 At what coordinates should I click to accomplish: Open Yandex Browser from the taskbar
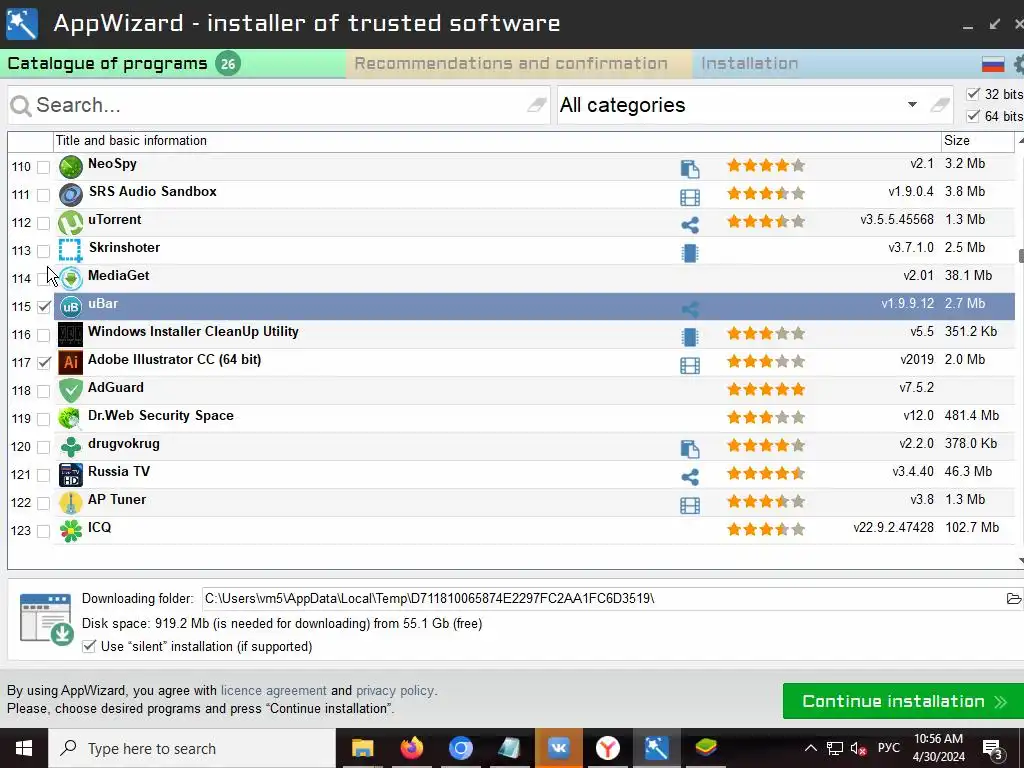(x=607, y=748)
